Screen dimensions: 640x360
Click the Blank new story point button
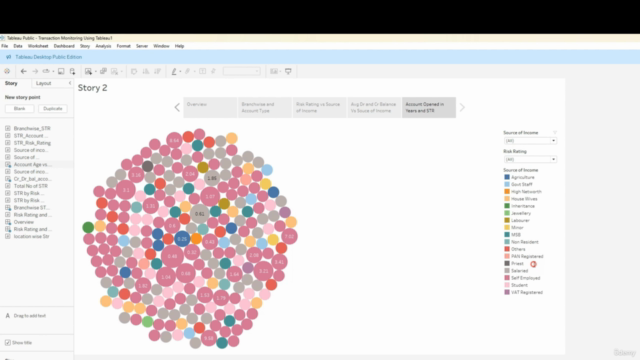[20, 109]
